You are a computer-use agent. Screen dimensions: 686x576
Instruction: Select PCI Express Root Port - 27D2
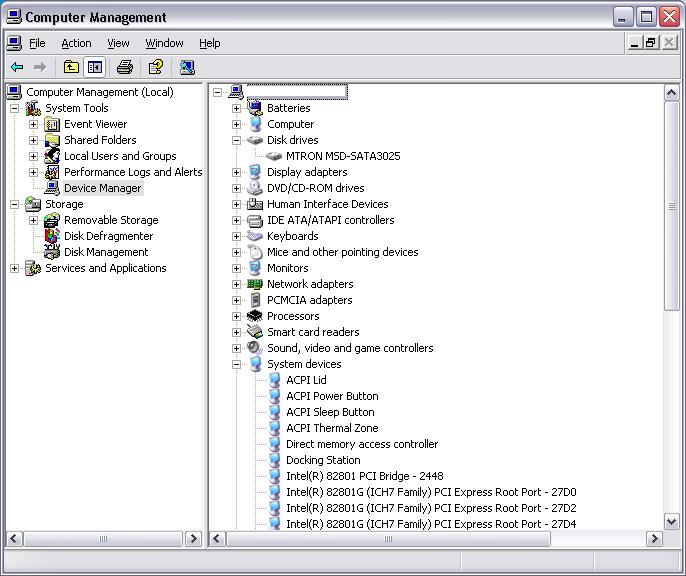coord(431,508)
